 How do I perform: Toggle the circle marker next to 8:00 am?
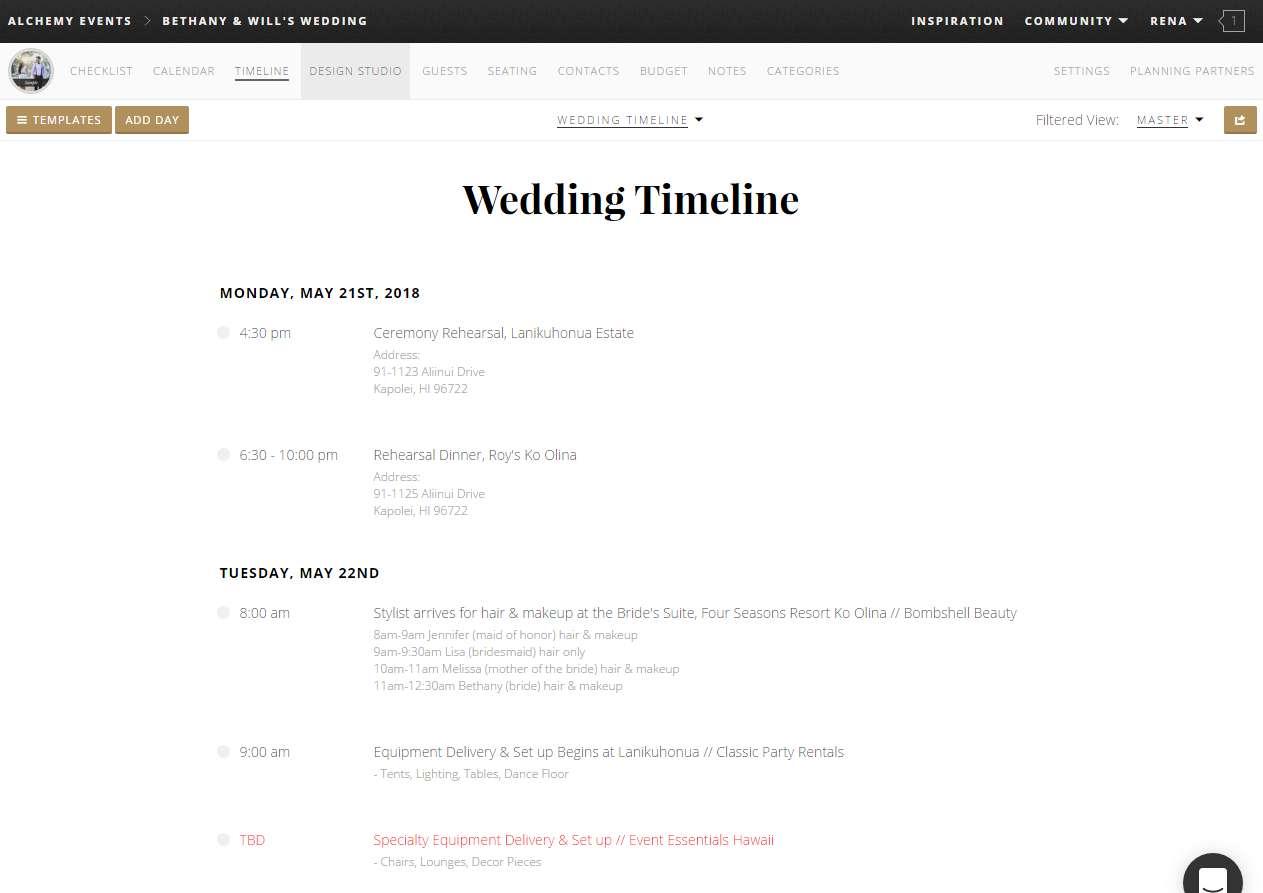coord(223,612)
